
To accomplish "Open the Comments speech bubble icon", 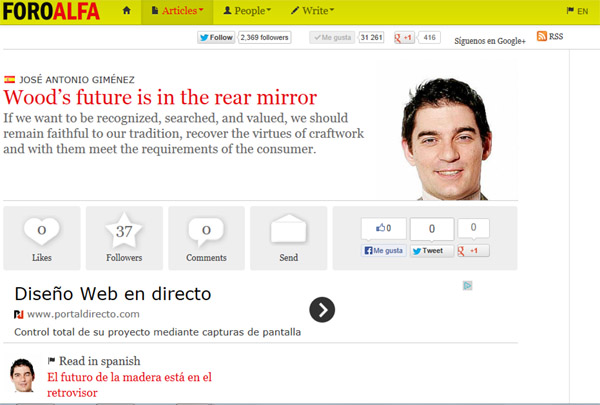I will 206,231.
